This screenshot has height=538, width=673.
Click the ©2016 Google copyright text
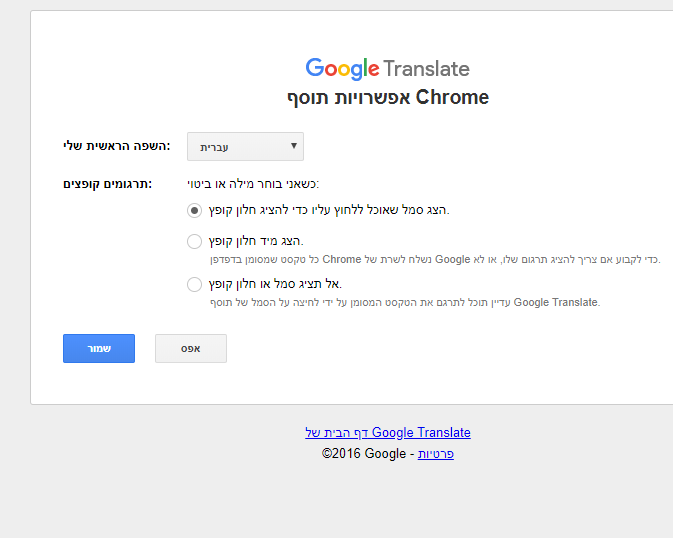pos(364,454)
